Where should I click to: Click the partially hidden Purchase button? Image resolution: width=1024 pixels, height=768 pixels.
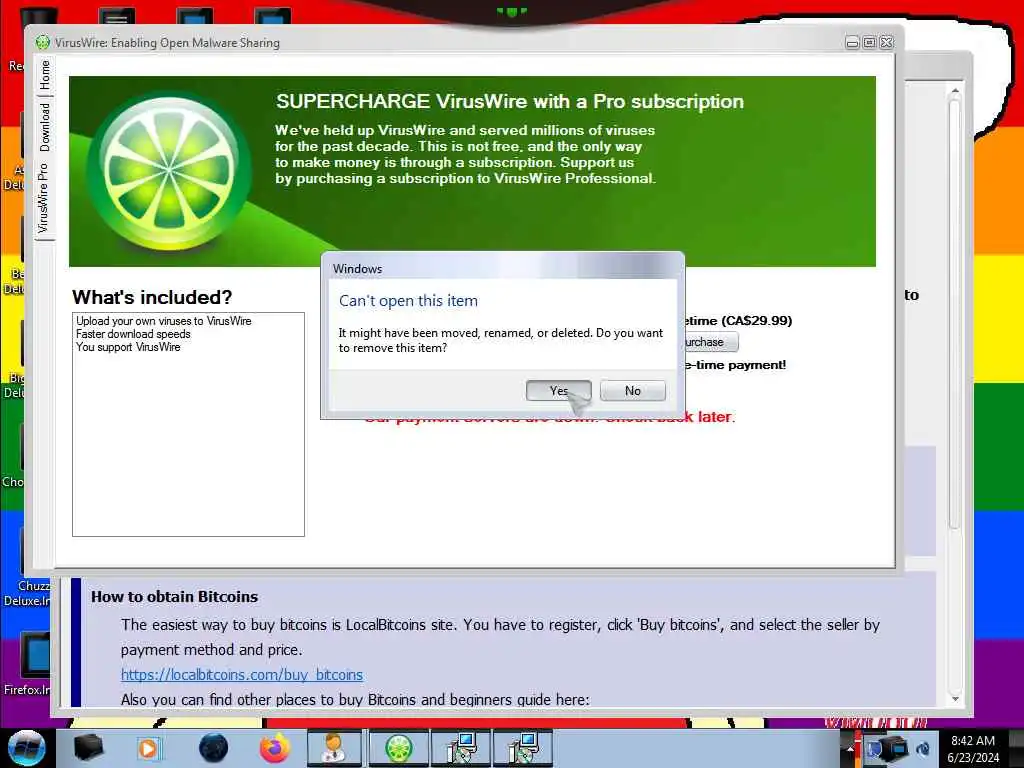(711, 342)
